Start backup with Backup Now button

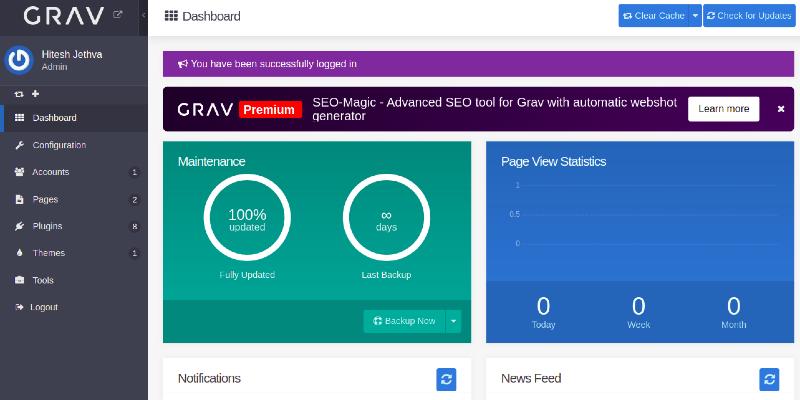click(x=404, y=321)
